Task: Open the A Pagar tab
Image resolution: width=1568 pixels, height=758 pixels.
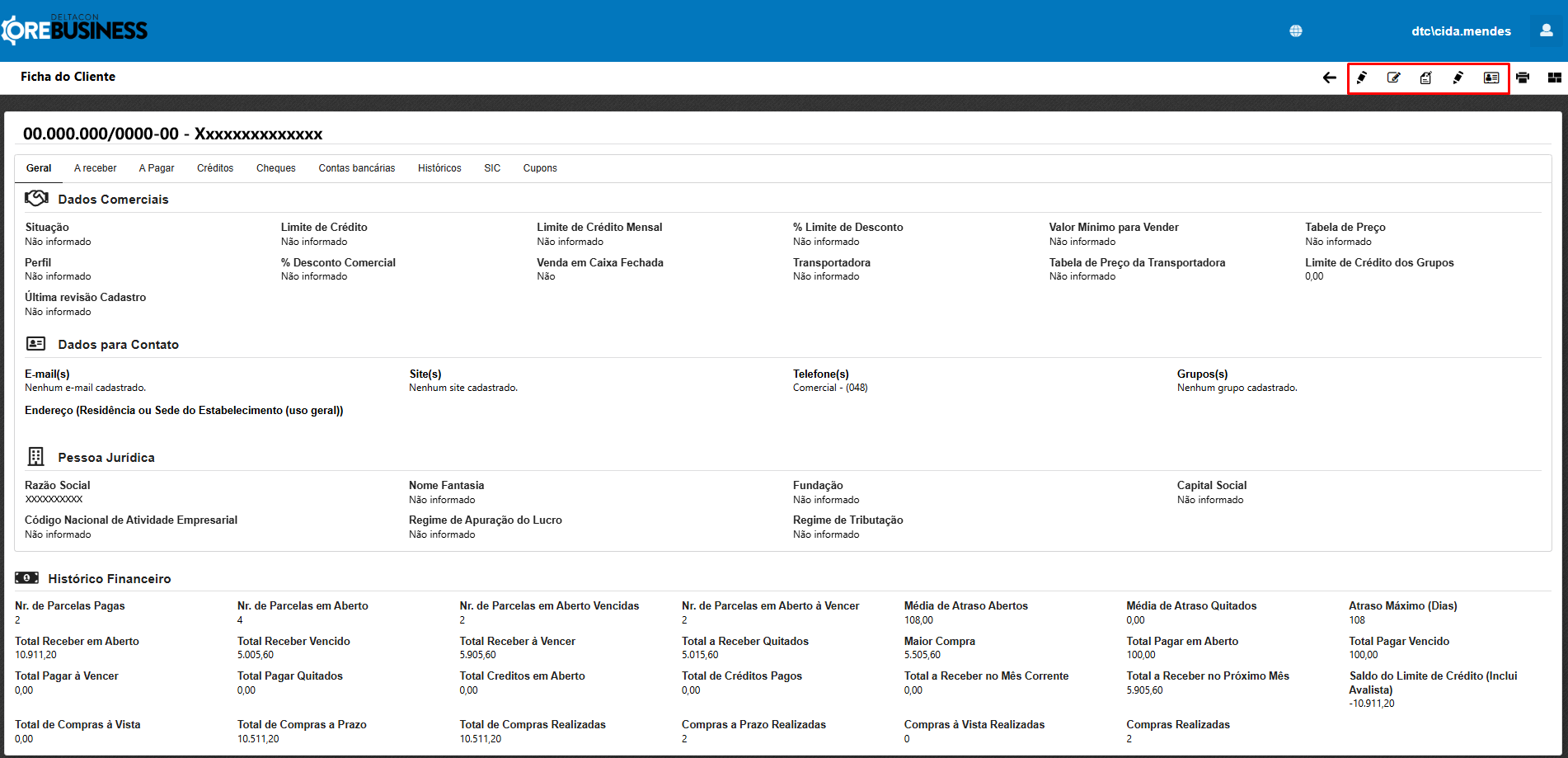Action: click(x=157, y=168)
